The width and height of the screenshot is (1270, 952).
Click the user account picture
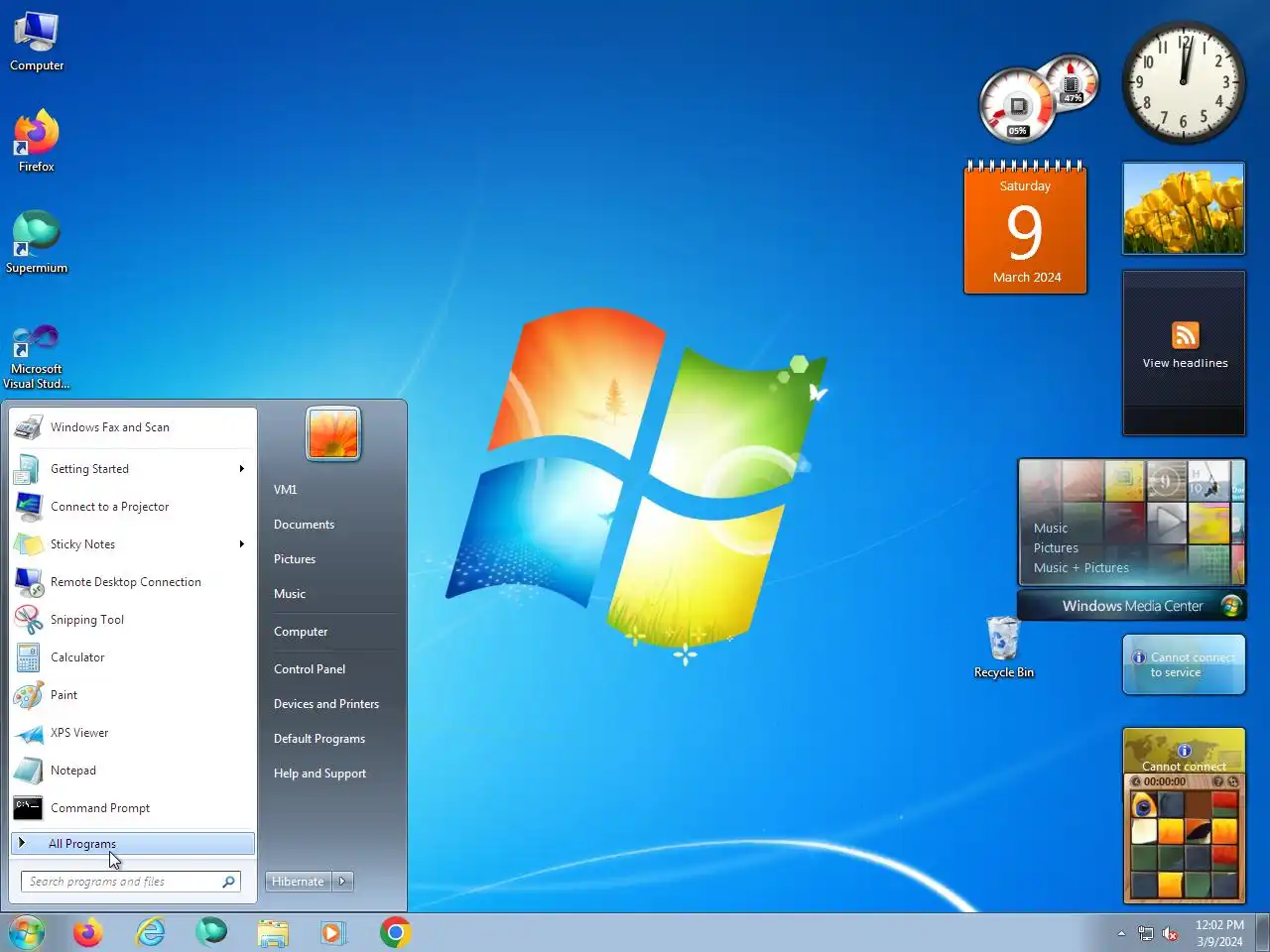tap(333, 433)
